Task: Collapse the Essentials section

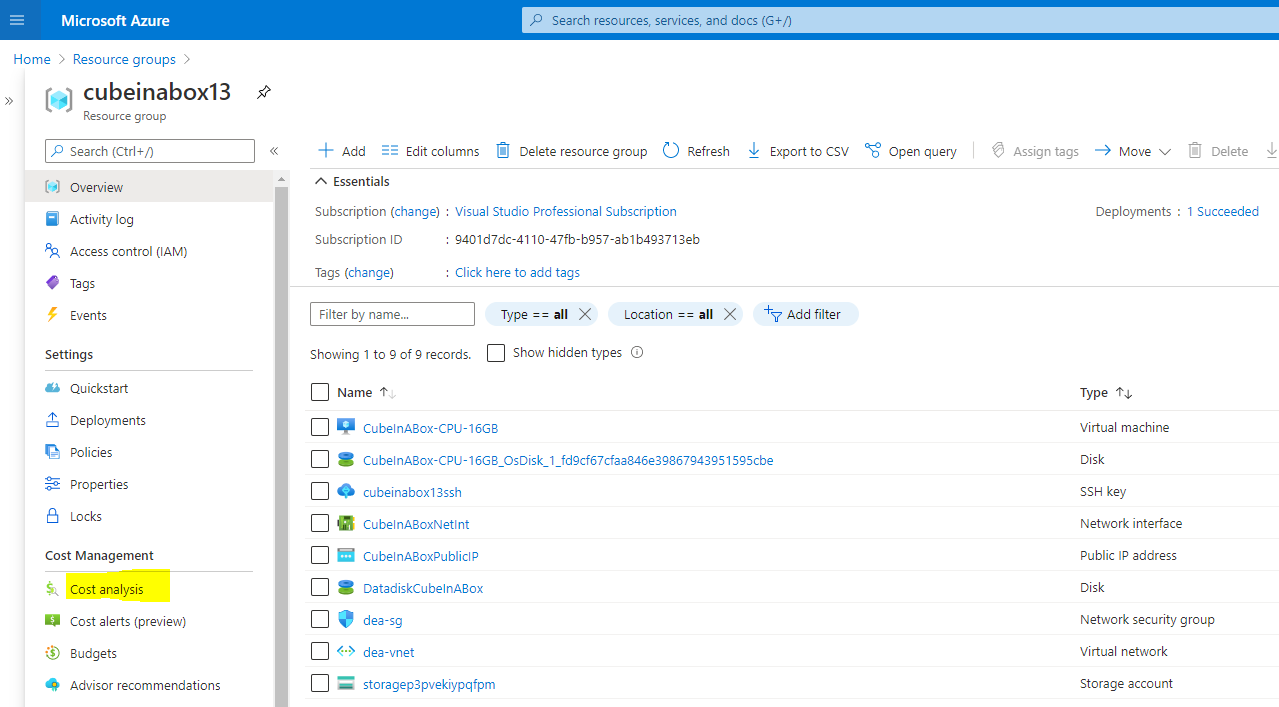Action: click(x=352, y=181)
